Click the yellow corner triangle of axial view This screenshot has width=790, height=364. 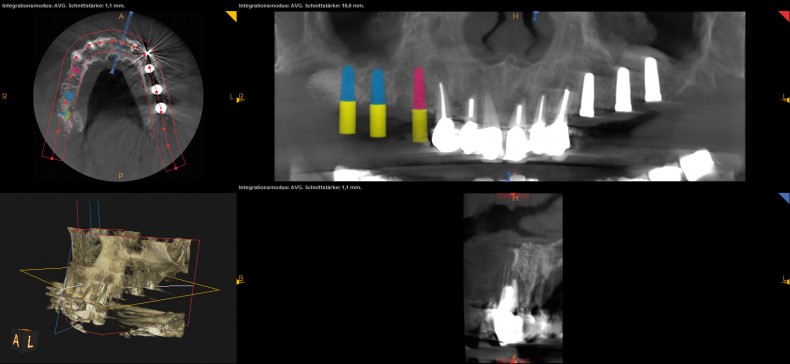(232, 16)
